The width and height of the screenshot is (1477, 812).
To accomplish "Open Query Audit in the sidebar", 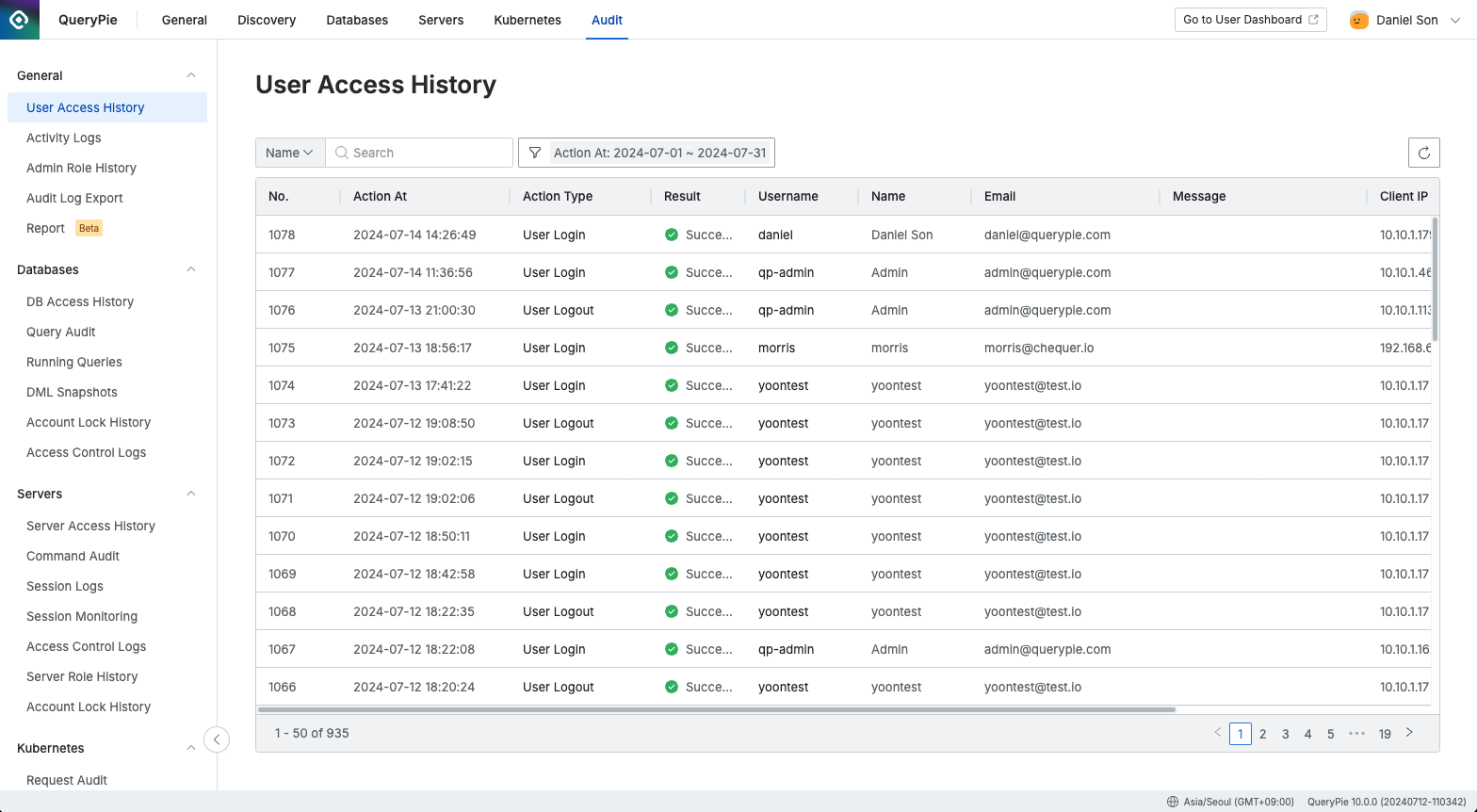I will [x=61, y=332].
